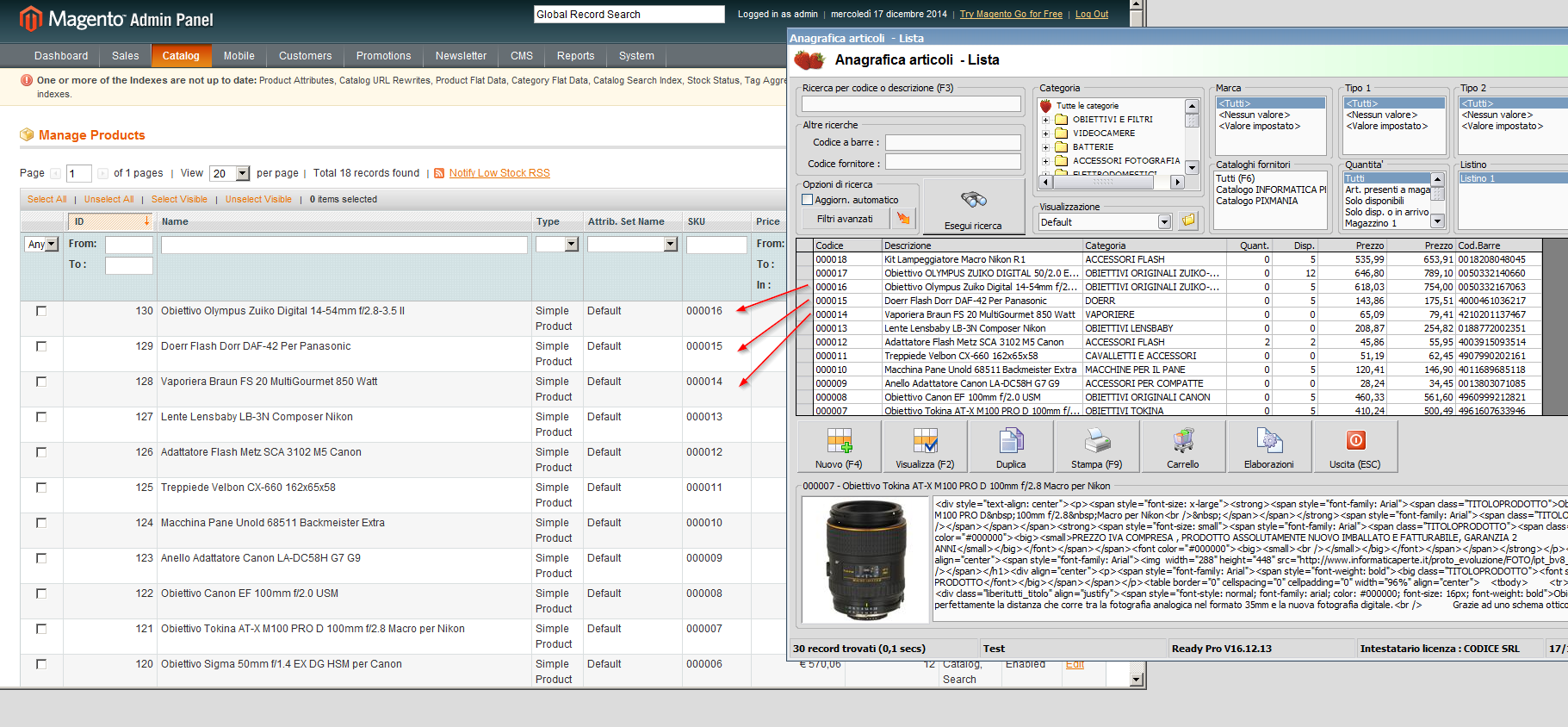Click ACCESSORI FOTOGRAFIA folder icon
1568x727 pixels.
point(1062,161)
